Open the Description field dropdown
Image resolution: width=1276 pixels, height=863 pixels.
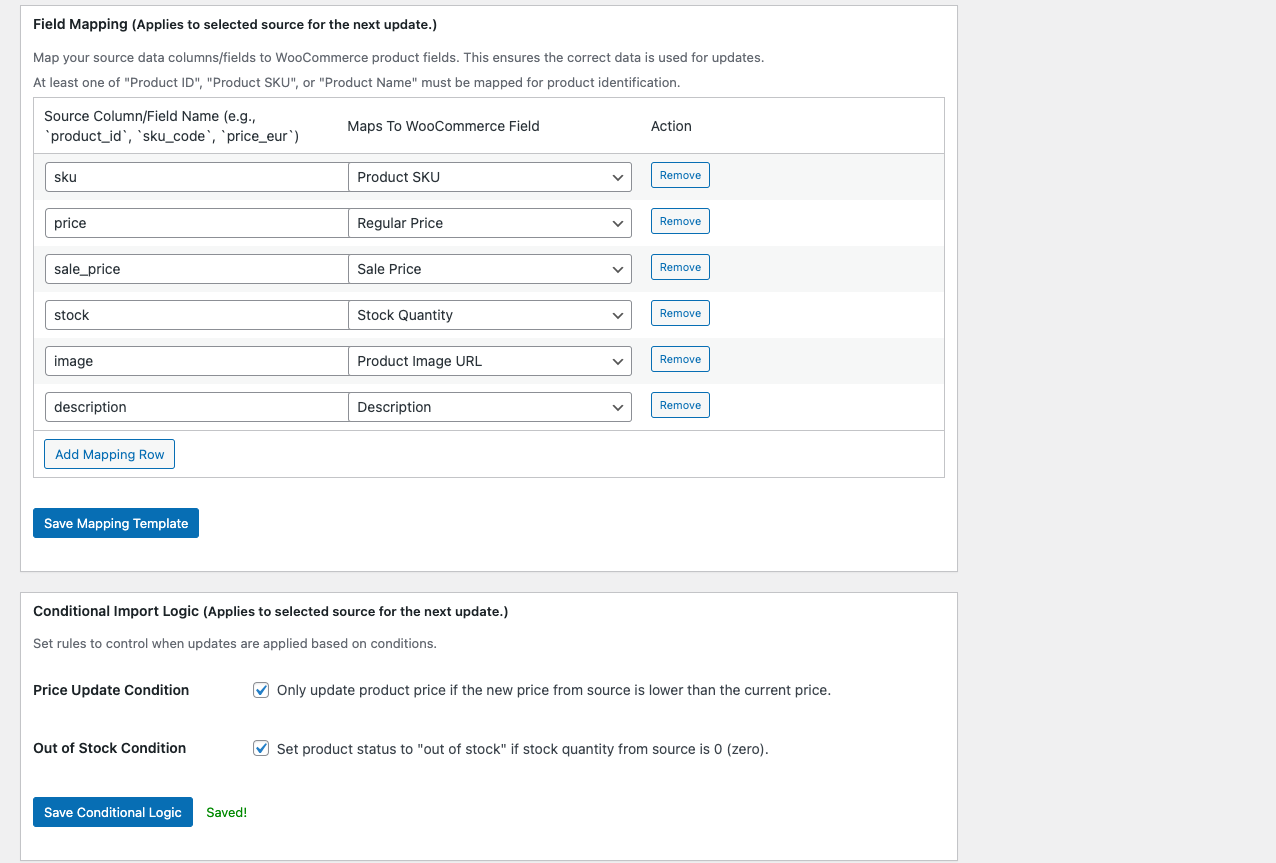(x=490, y=407)
